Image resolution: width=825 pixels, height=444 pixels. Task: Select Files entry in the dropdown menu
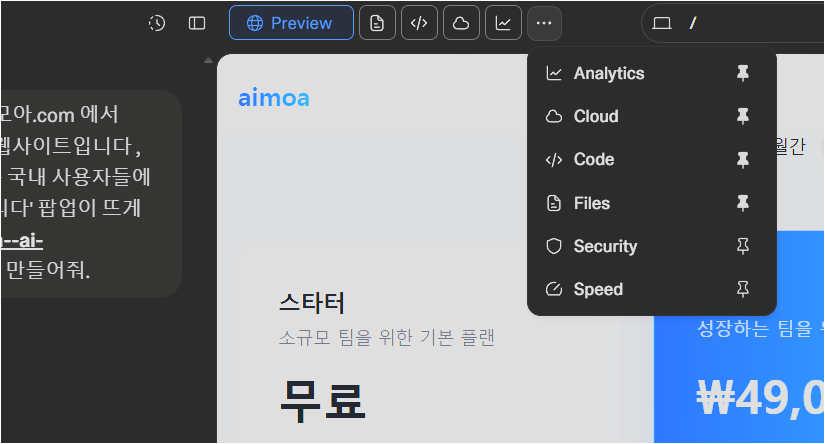coord(591,203)
